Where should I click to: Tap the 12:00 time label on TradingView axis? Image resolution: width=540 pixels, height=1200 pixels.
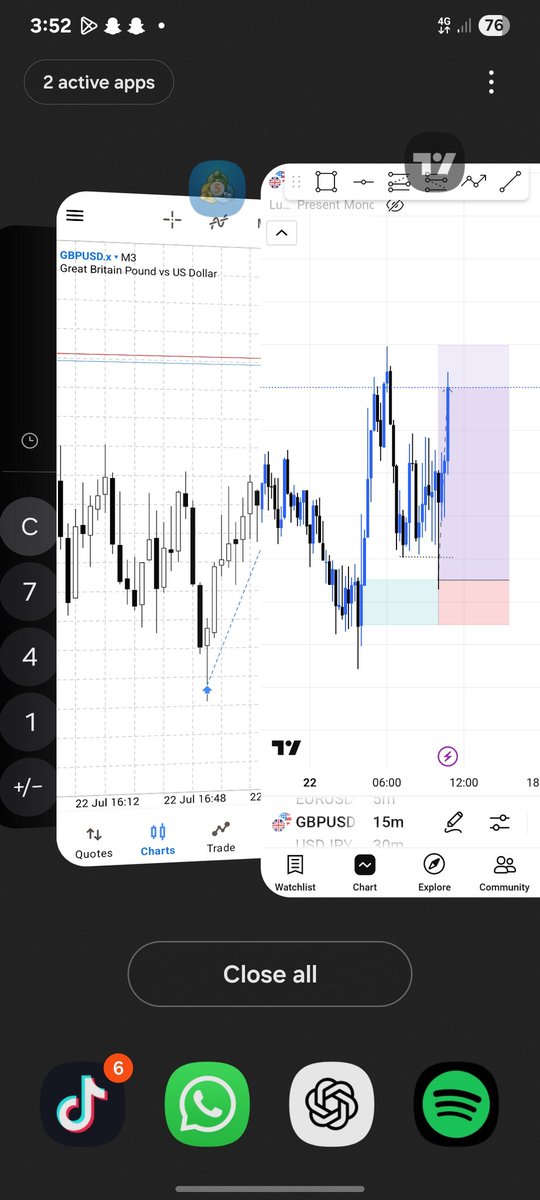pos(464,783)
